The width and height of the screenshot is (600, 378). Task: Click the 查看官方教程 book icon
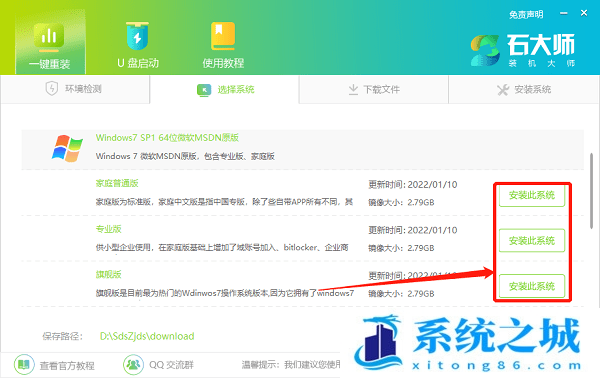(24, 365)
